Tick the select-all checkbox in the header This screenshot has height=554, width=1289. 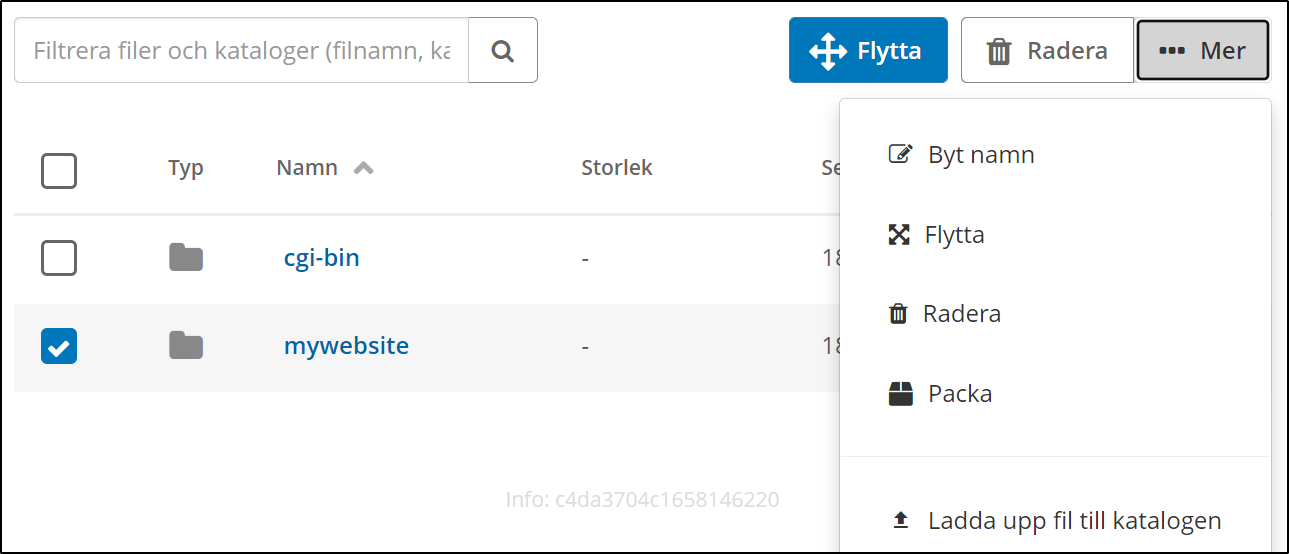[x=59, y=171]
